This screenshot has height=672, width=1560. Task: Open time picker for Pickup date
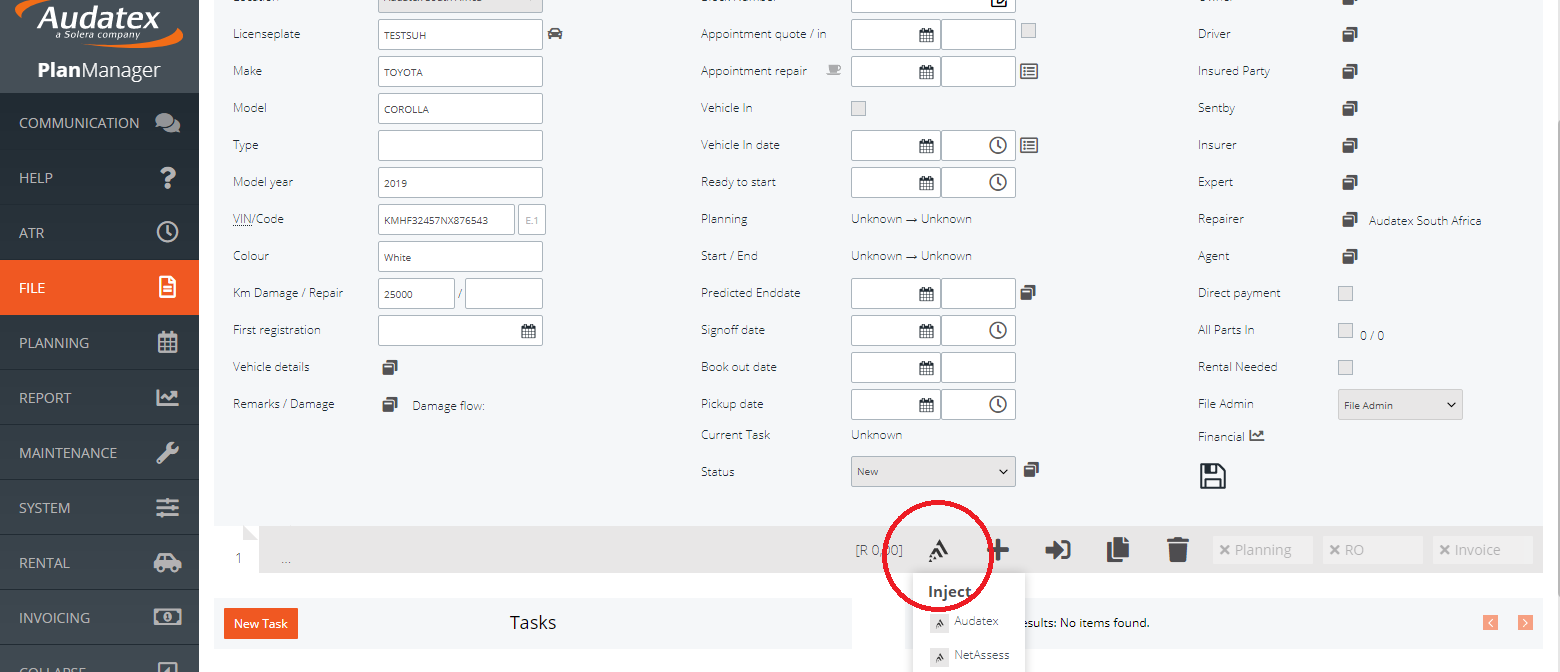pyautogui.click(x=997, y=404)
